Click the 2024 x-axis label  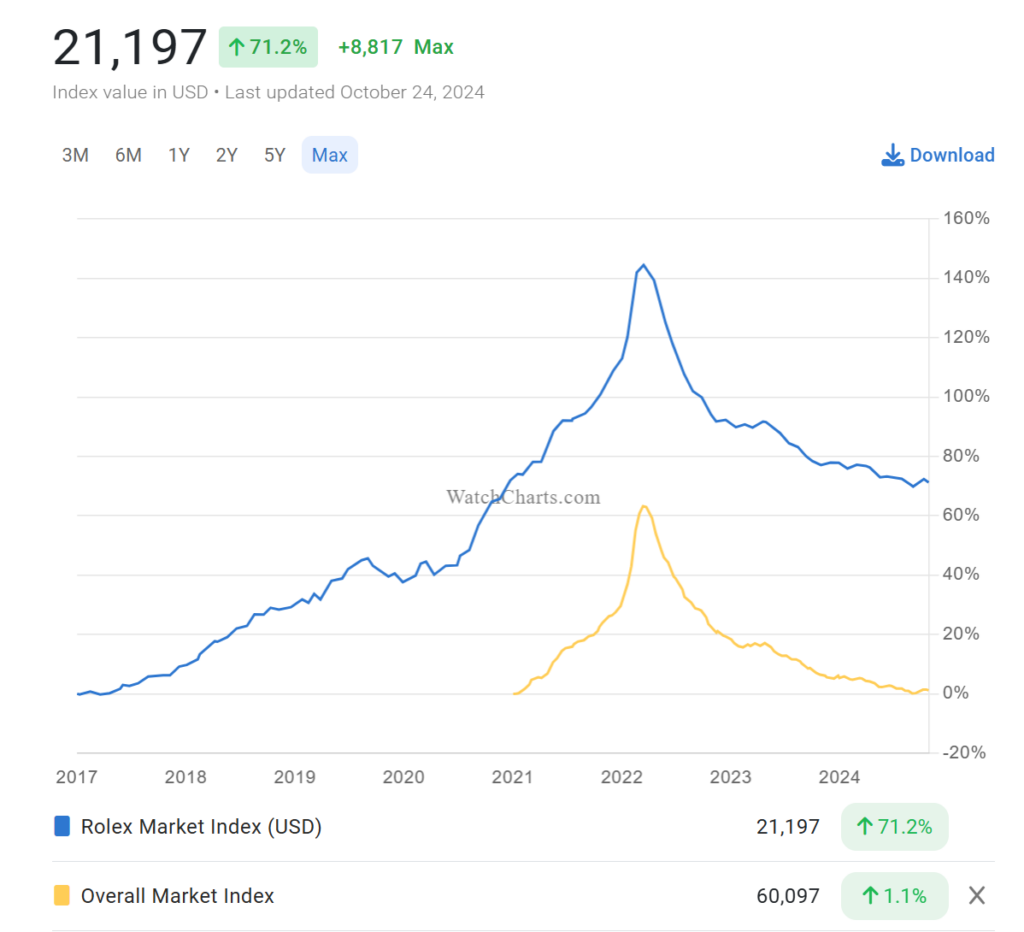pyautogui.click(x=840, y=777)
